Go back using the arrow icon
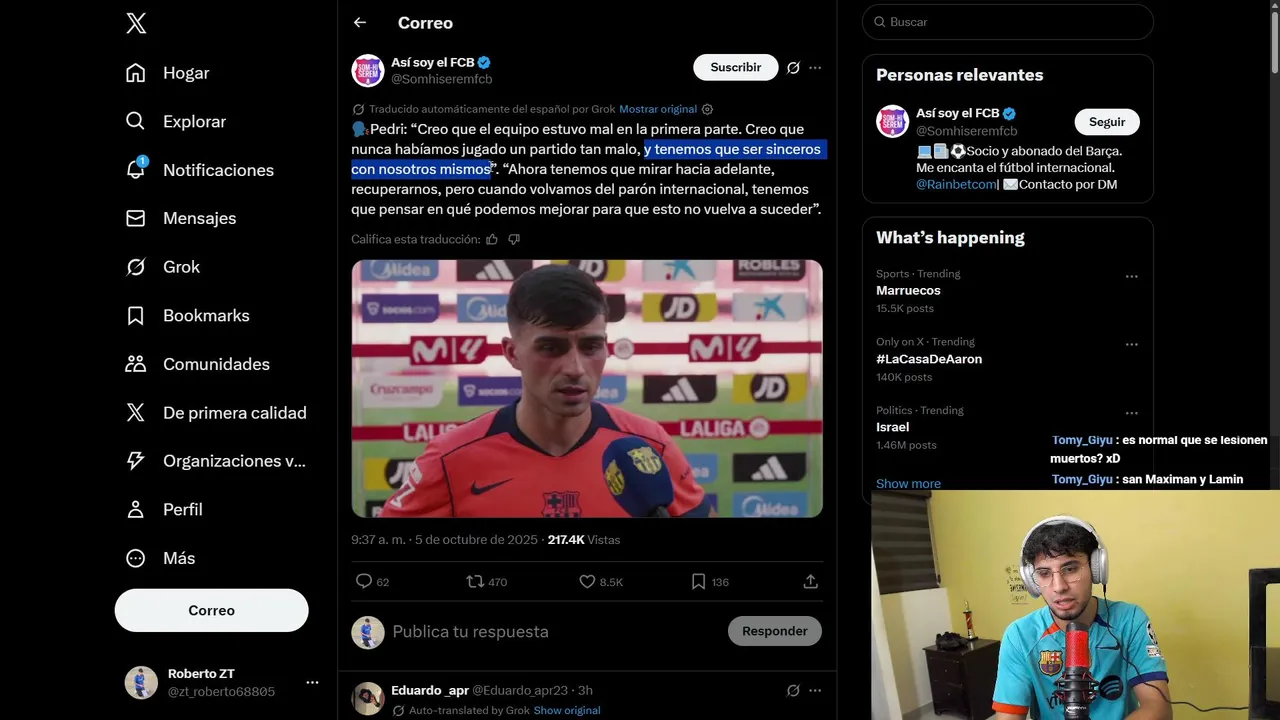Viewport: 1280px width, 720px height. (x=360, y=22)
